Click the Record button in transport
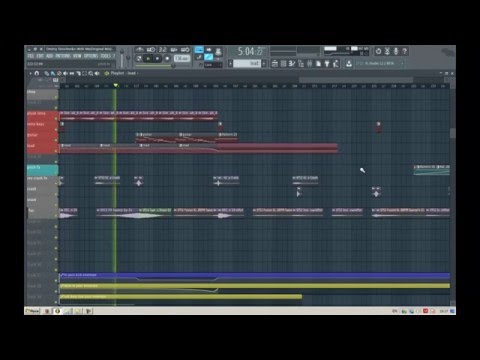Image resolution: width=480 pixels, height=360 pixels. tap(167, 59)
